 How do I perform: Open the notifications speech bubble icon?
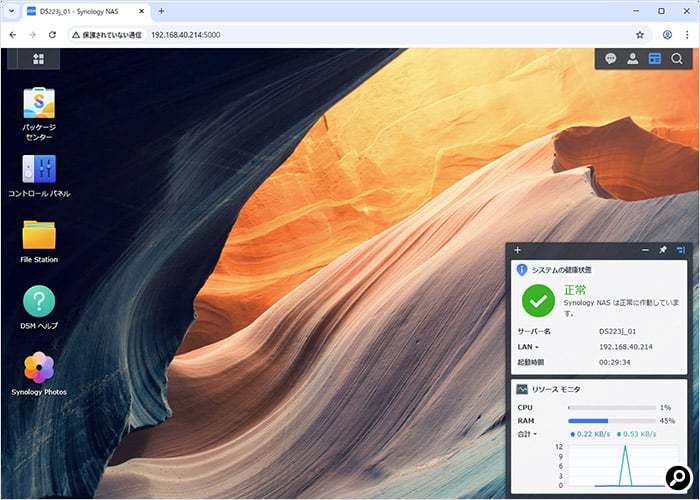point(610,58)
